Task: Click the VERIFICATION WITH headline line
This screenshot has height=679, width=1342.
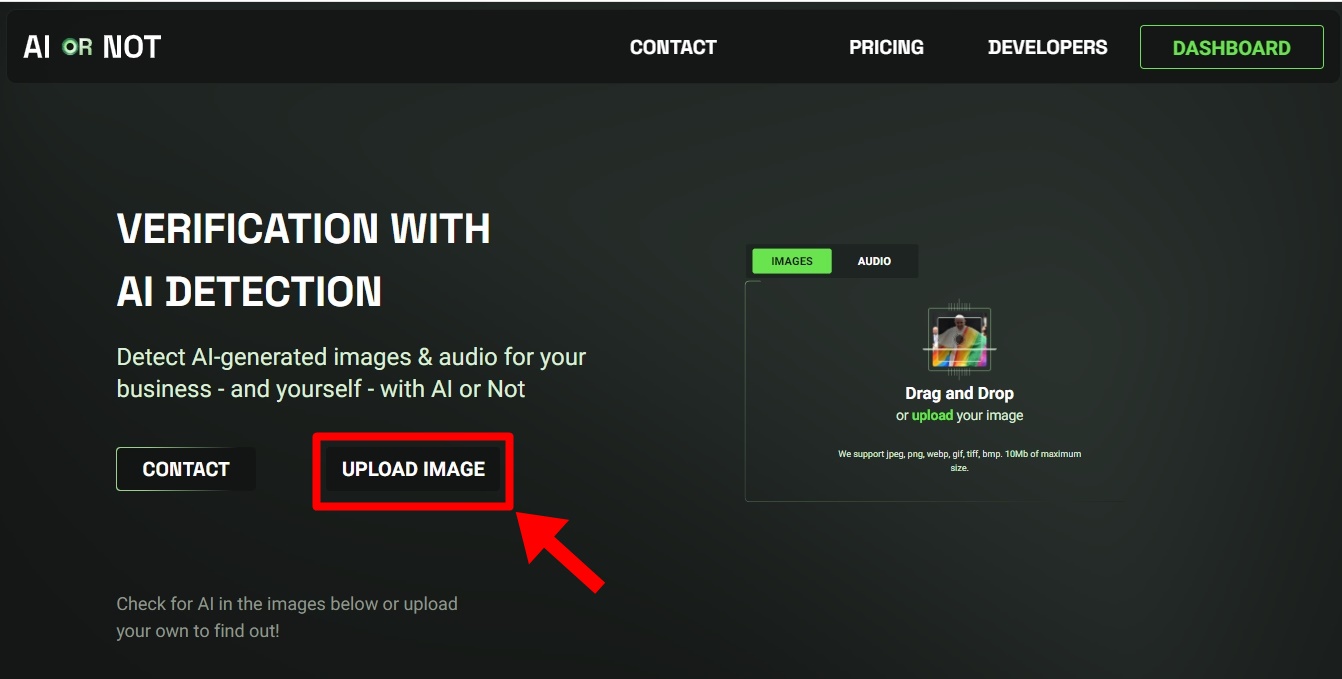Action: pos(303,229)
